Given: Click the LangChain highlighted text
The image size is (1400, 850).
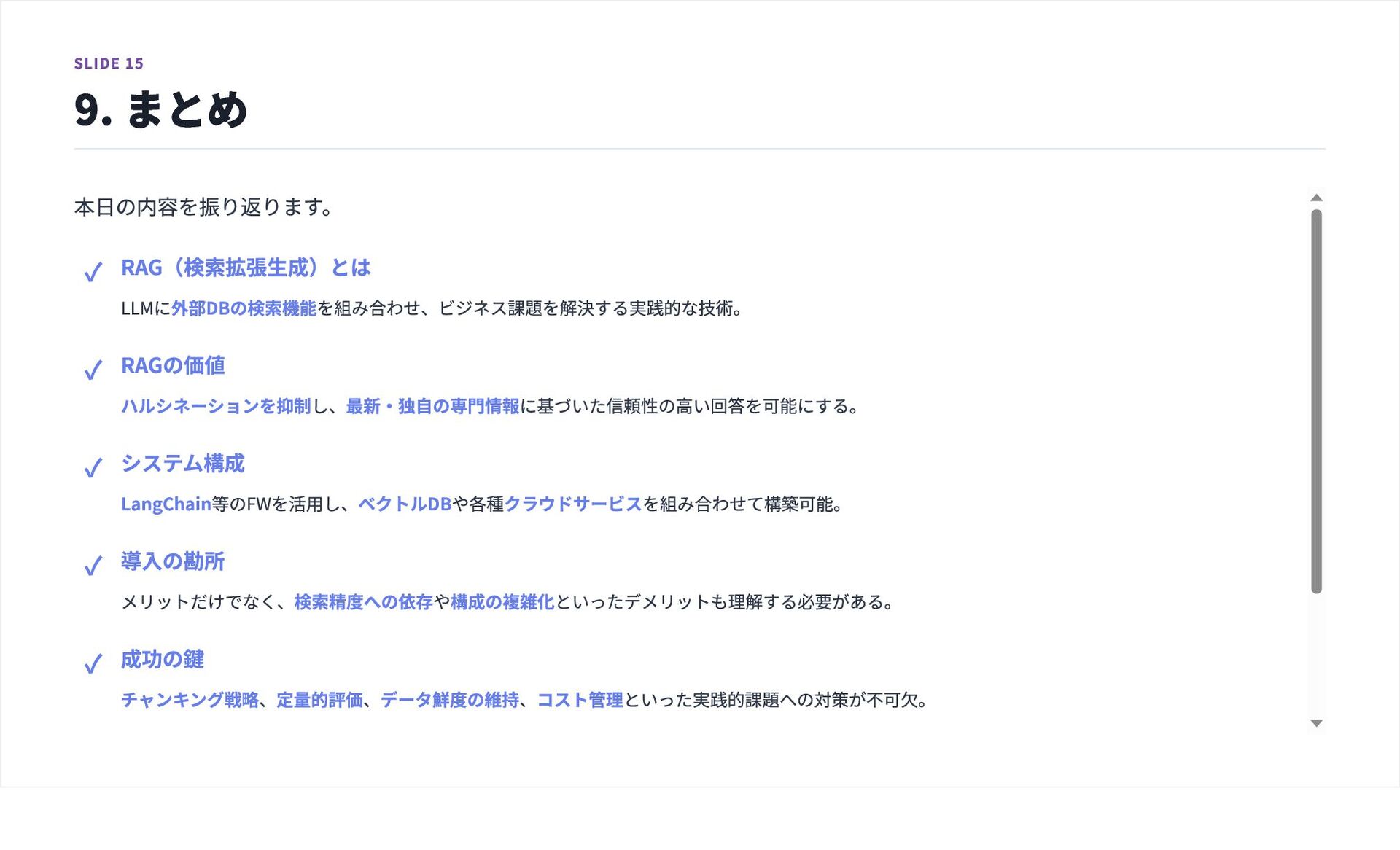Looking at the screenshot, I should click(166, 504).
